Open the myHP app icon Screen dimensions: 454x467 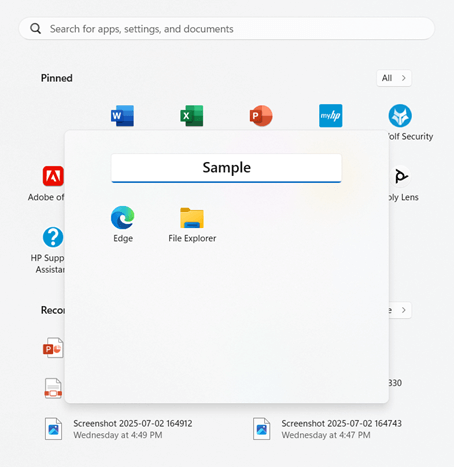(330, 116)
